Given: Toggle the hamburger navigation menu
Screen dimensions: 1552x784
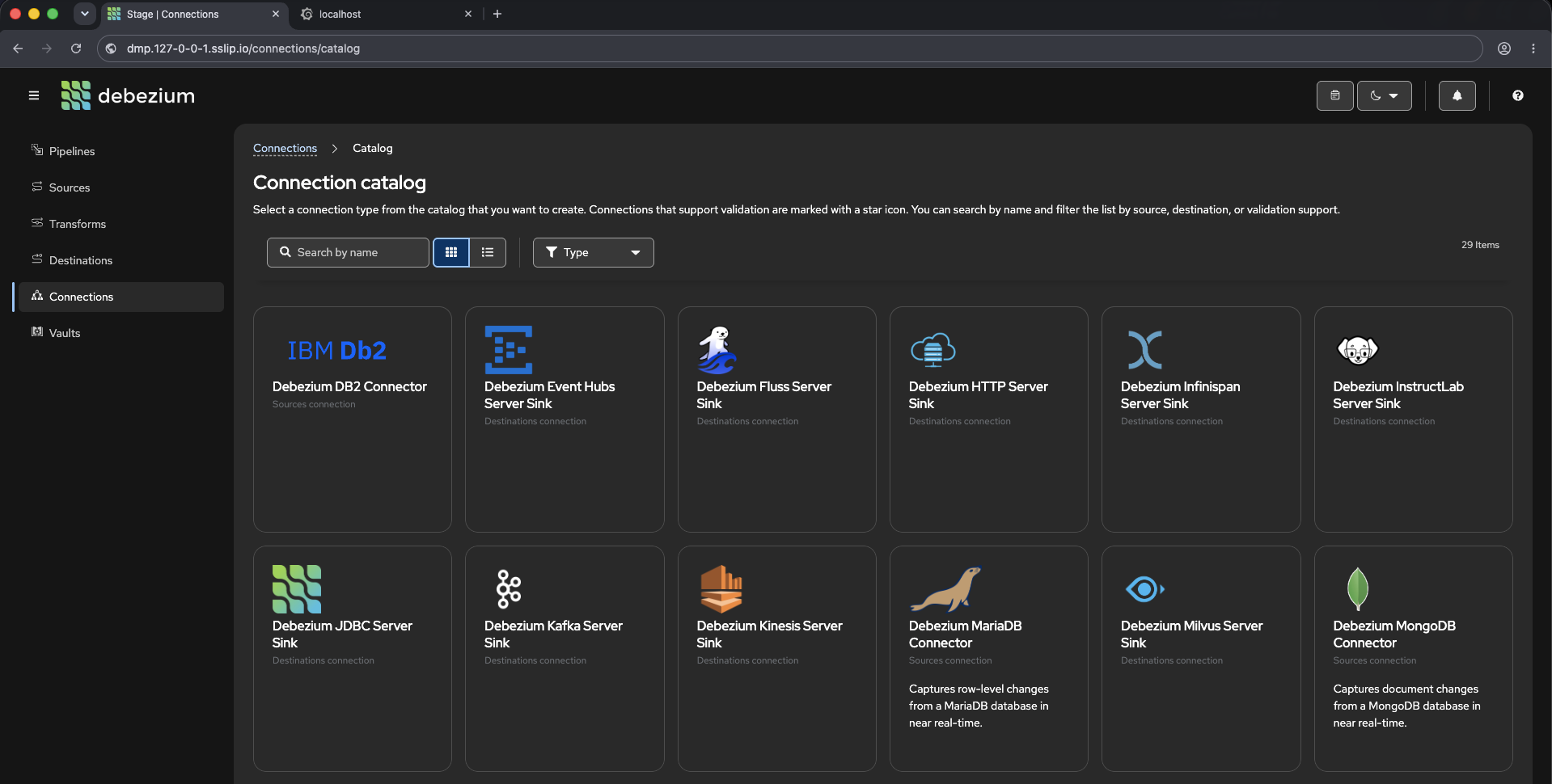Looking at the screenshot, I should (x=34, y=95).
